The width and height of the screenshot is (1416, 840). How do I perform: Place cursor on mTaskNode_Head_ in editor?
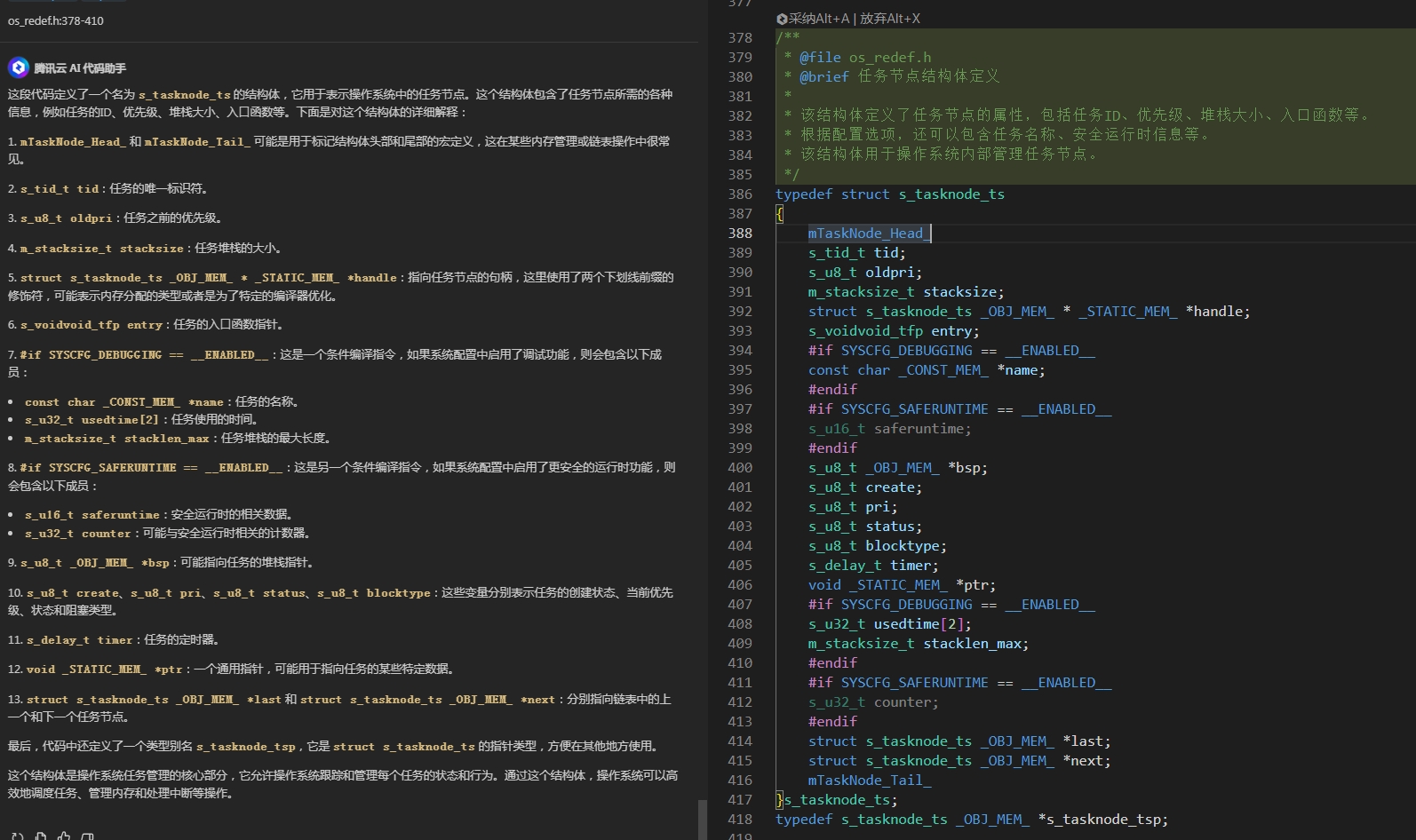(x=869, y=234)
